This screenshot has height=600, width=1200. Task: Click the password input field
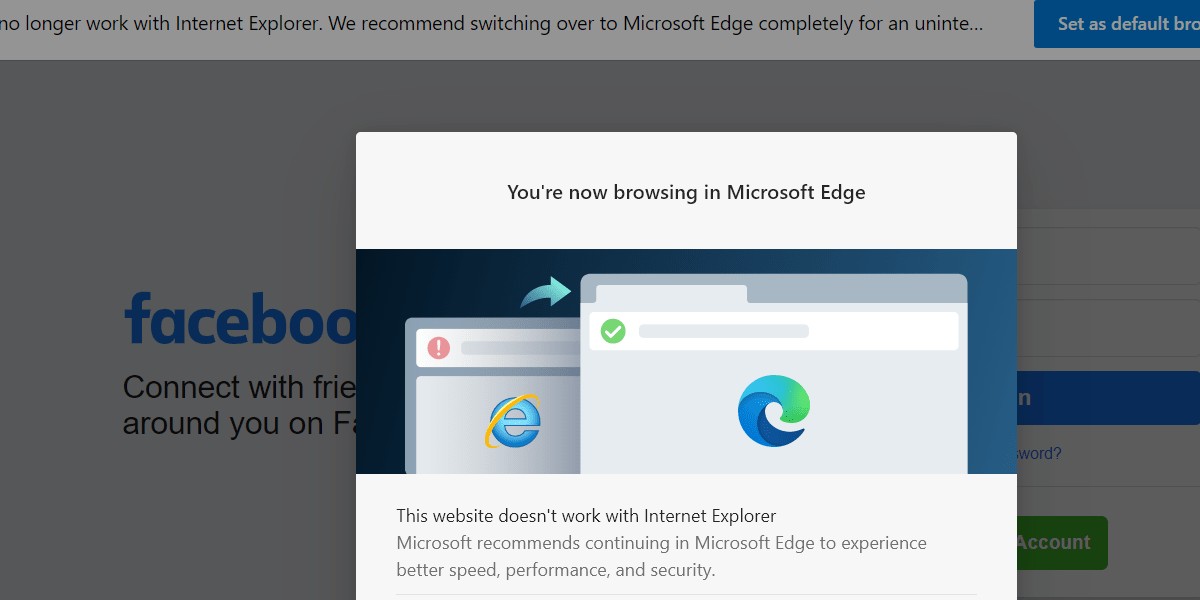point(1110,327)
